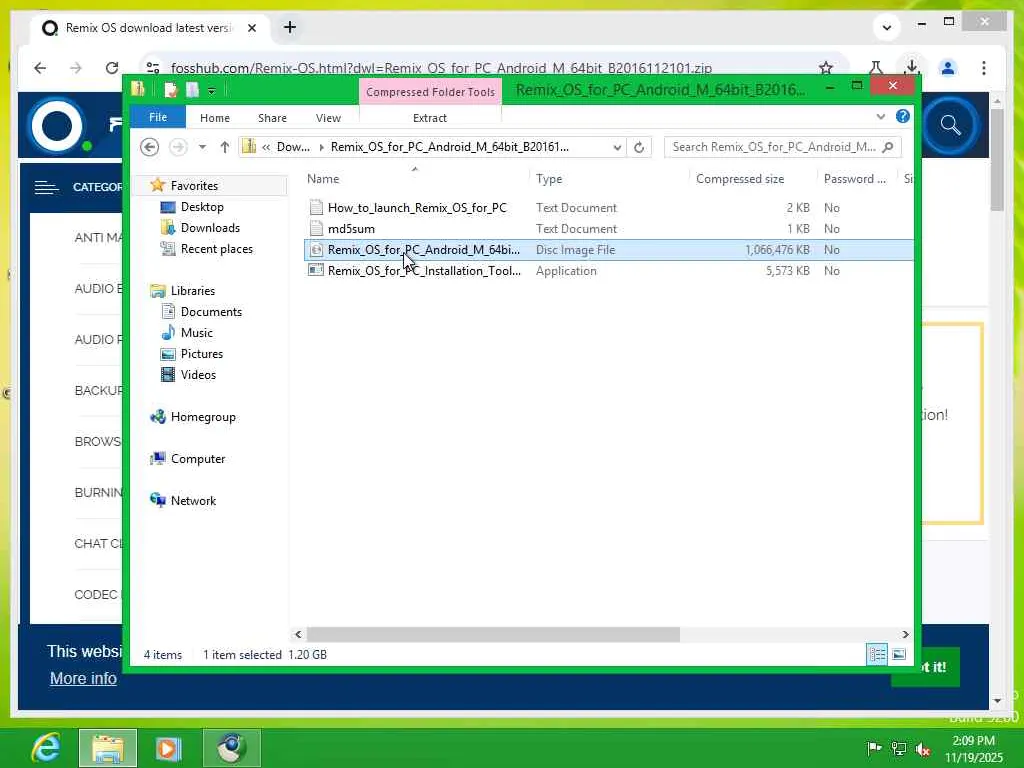Click the Compressed Folder Tools contextual tab

tap(430, 91)
